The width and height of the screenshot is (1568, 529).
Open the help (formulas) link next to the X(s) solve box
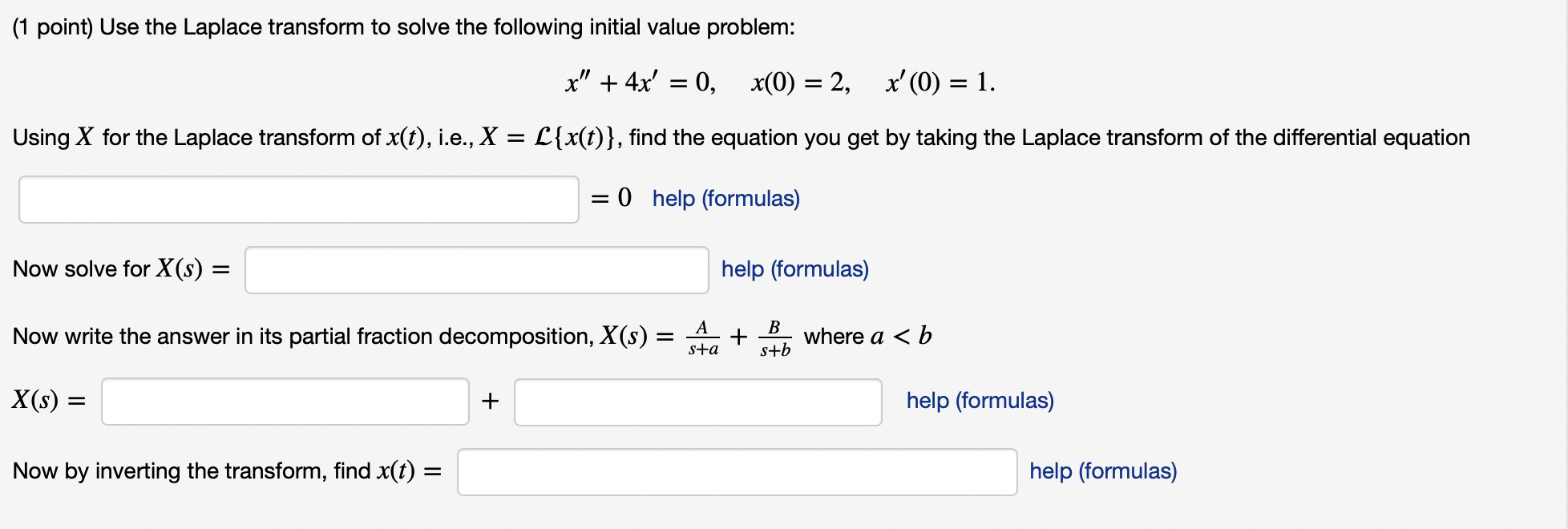[x=794, y=270]
